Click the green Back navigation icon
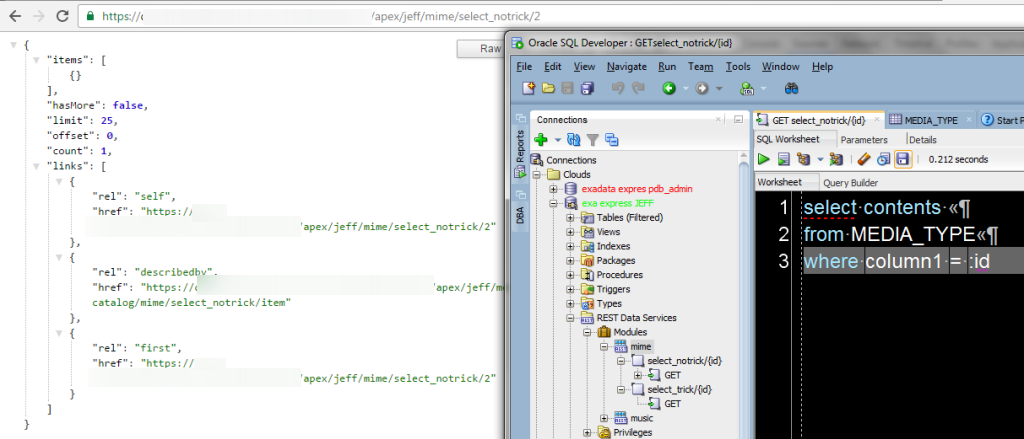Viewport: 1024px width, 439px height. point(669,88)
